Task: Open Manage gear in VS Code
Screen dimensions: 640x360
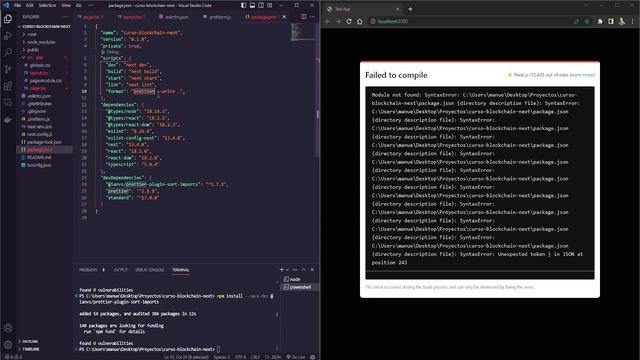Action: (x=8, y=344)
